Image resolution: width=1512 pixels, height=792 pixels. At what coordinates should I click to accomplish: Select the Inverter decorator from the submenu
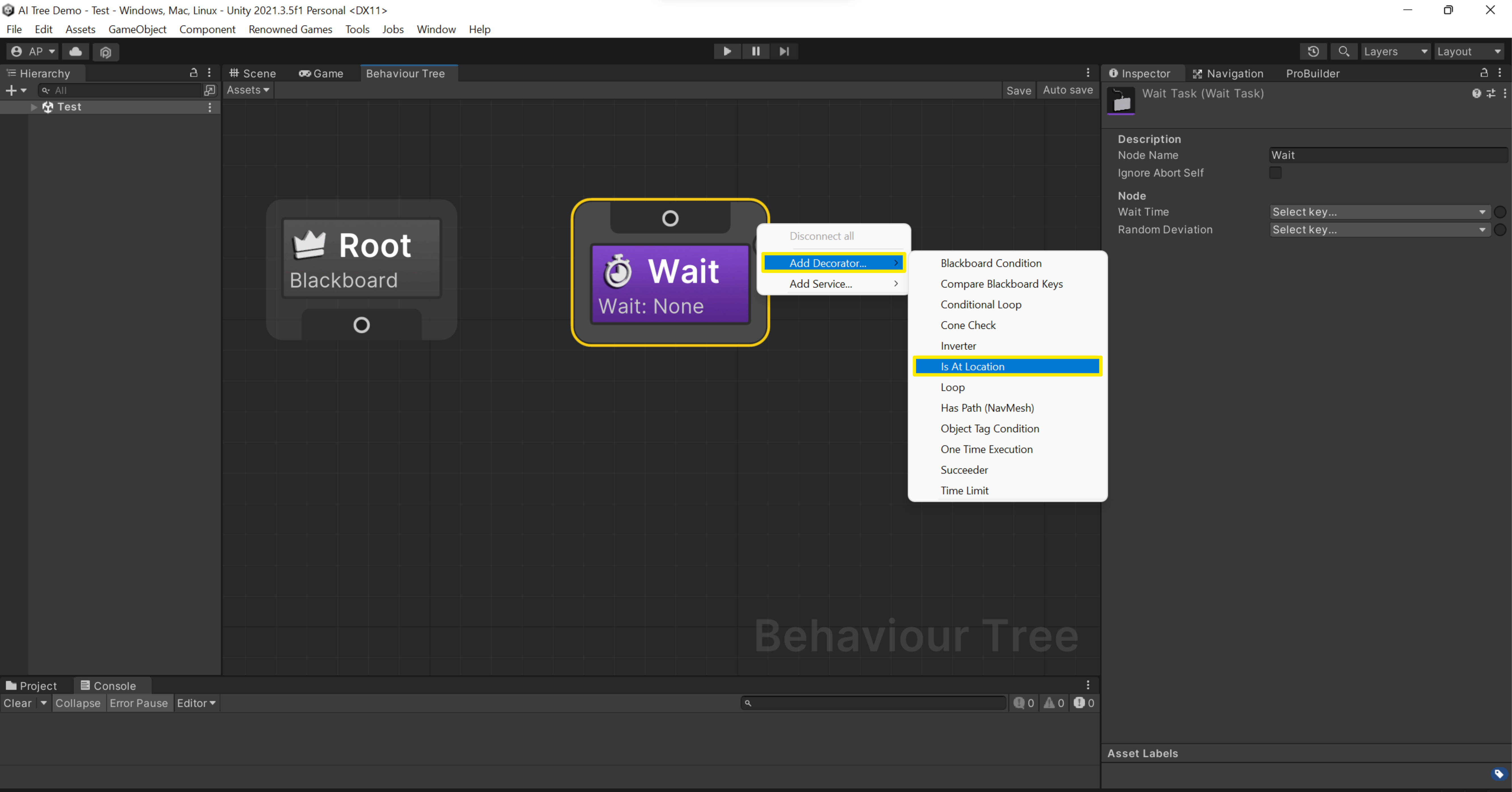tap(958, 346)
